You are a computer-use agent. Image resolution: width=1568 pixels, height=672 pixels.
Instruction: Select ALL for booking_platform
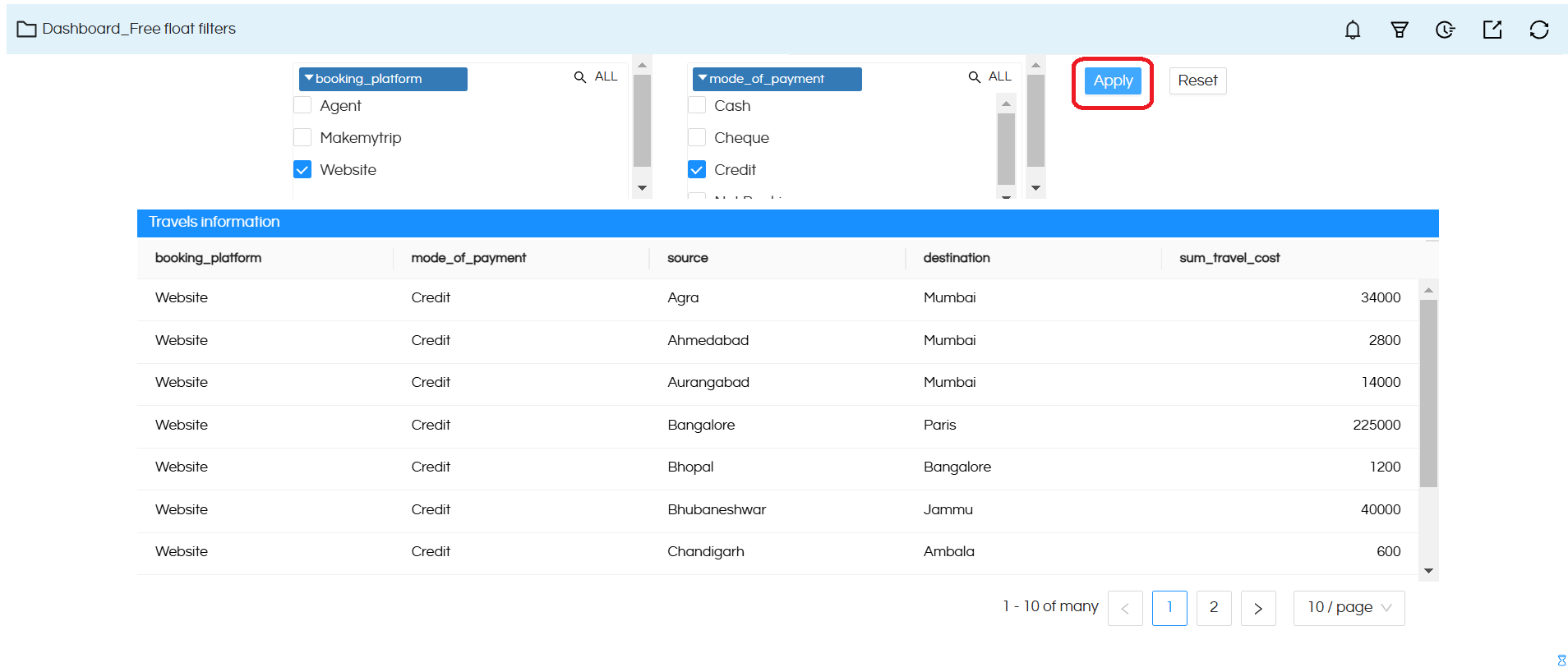pos(606,76)
